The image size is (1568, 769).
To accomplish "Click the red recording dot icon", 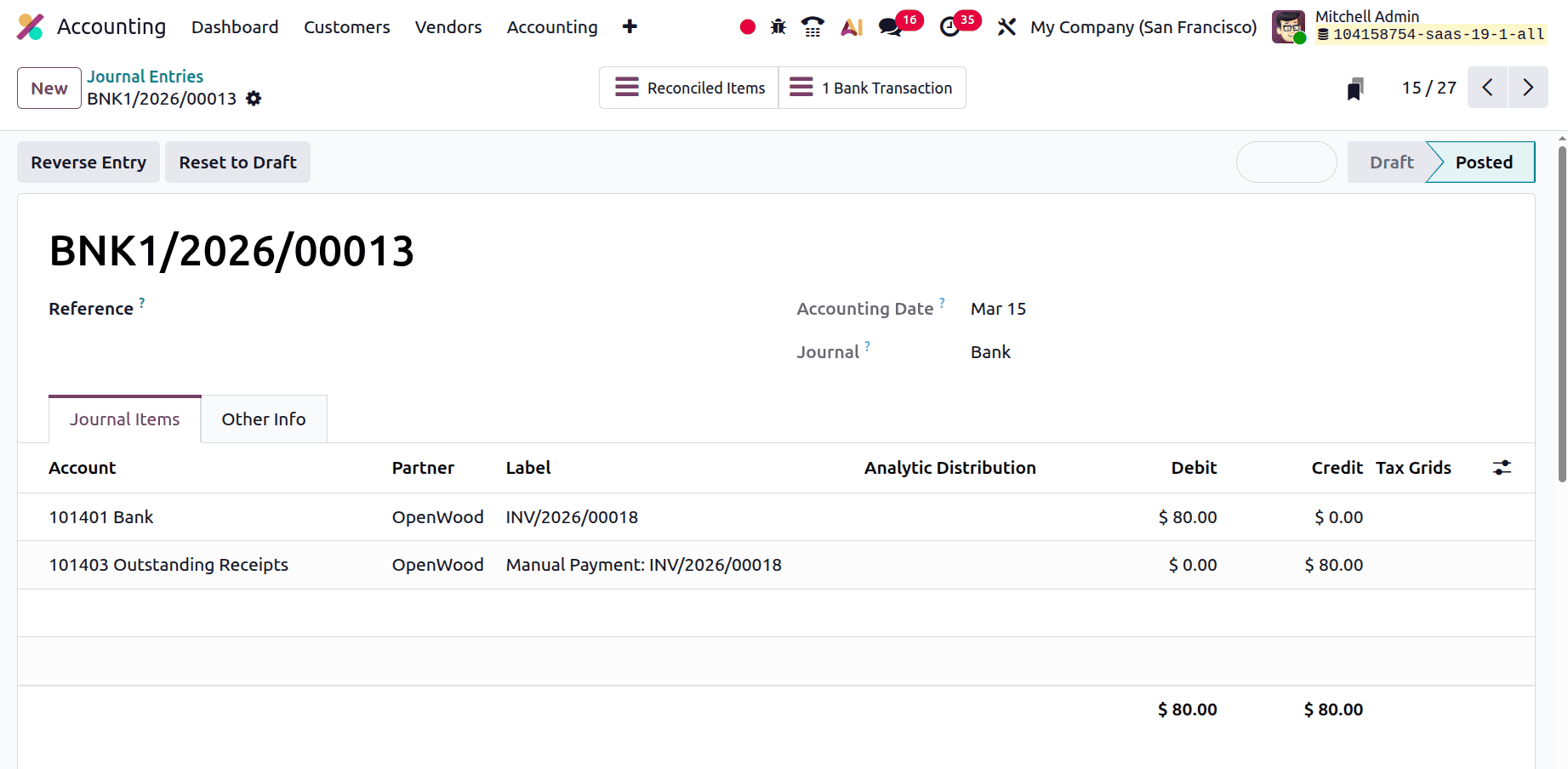I will click(x=747, y=26).
